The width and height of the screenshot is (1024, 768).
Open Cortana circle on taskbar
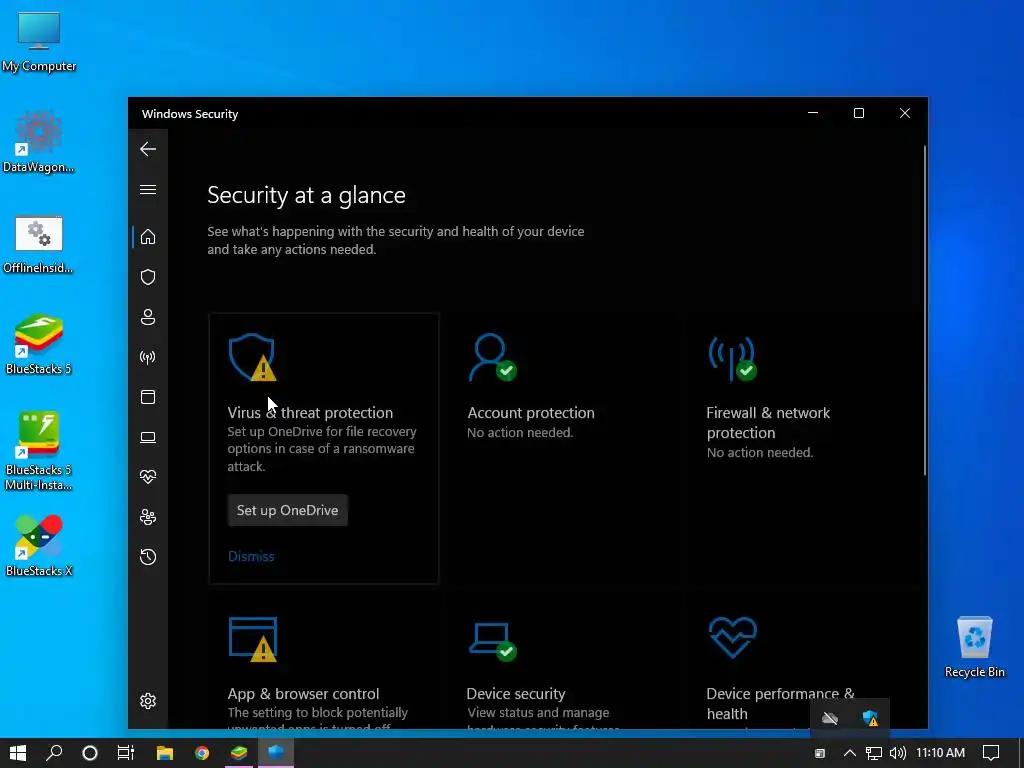click(x=90, y=753)
